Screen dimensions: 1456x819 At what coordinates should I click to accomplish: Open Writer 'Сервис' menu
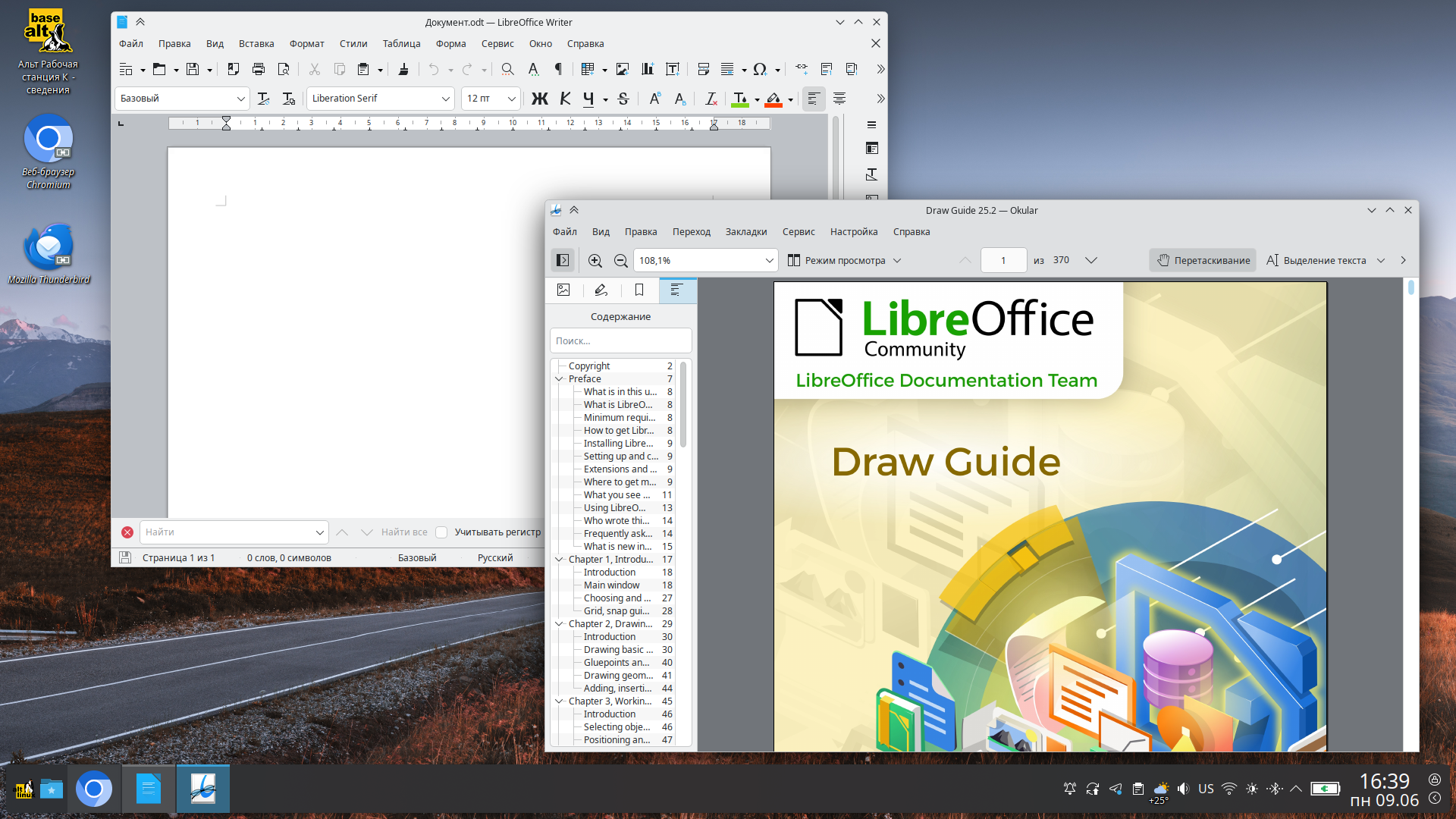[x=497, y=43]
